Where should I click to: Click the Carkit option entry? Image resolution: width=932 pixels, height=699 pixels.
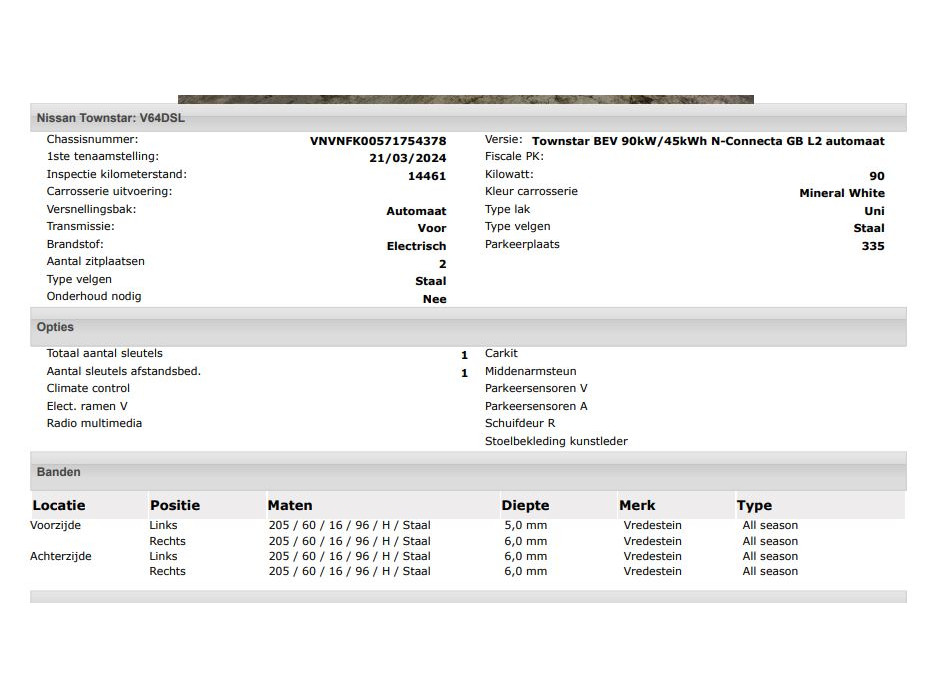(x=501, y=353)
